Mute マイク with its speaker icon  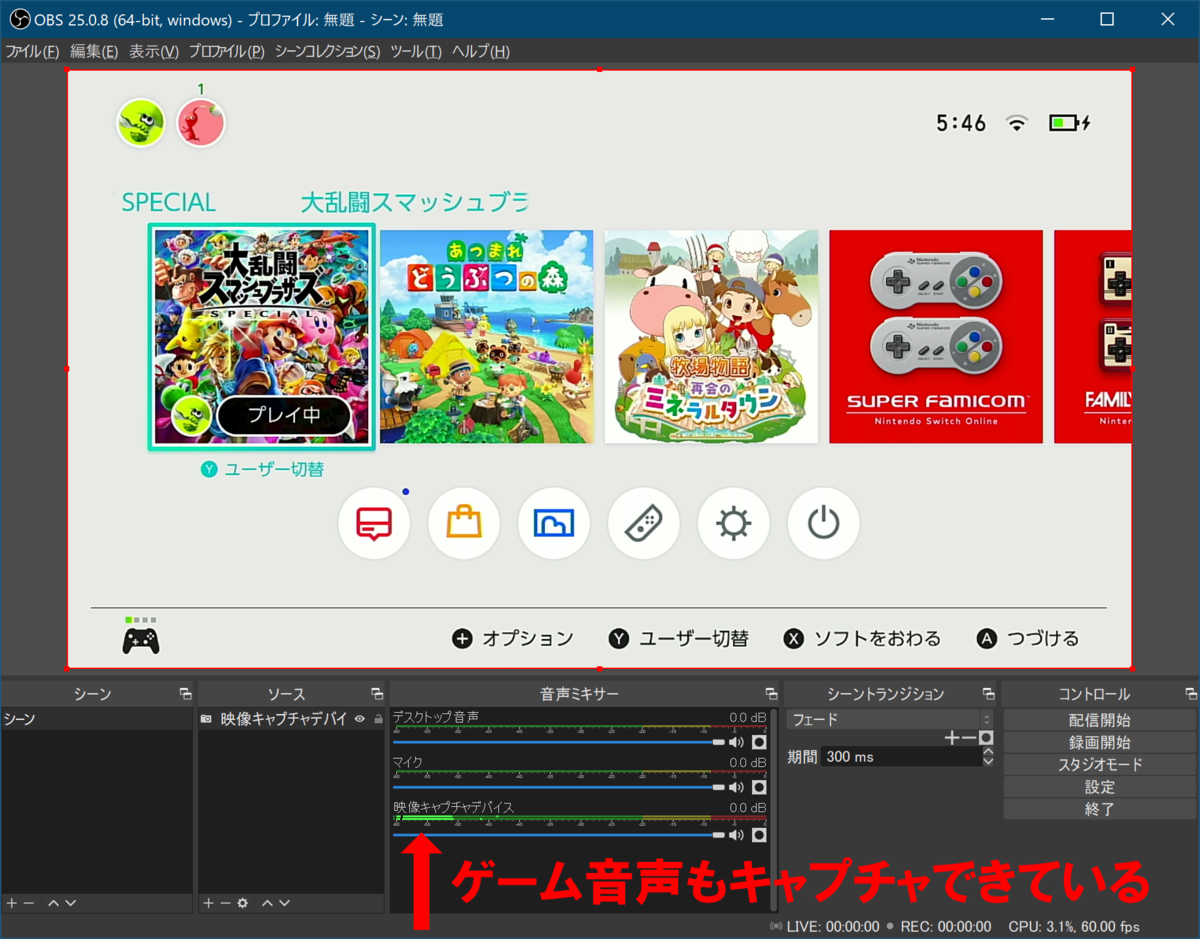[x=737, y=788]
